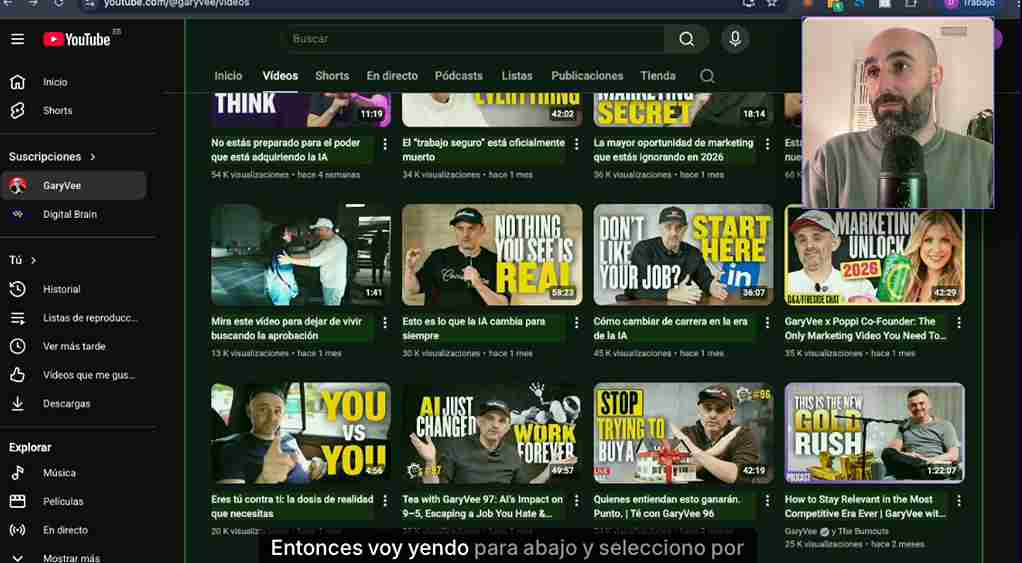The height and width of the screenshot is (563, 1022).
Task: Open Listas de reproducción icon
Action: [18, 318]
